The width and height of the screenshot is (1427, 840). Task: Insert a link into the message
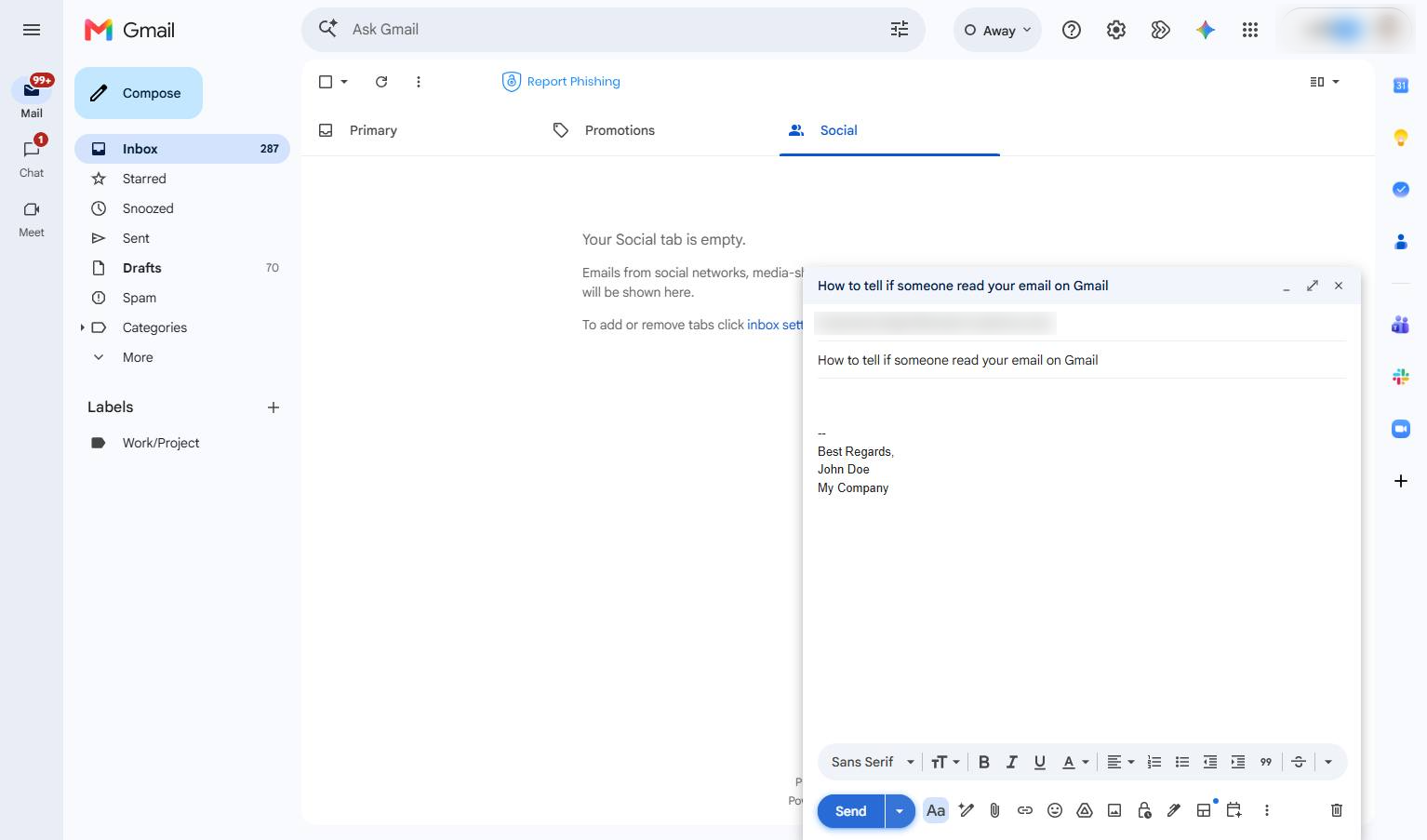(1024, 810)
